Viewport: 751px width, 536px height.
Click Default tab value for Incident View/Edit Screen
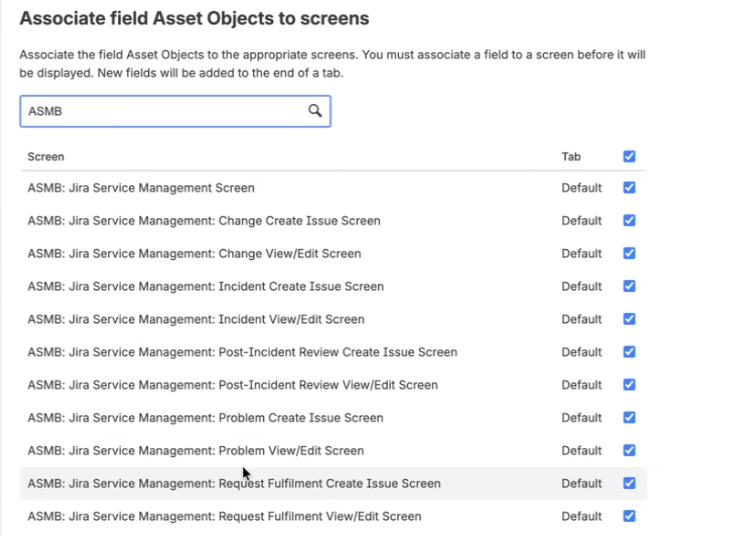point(581,319)
